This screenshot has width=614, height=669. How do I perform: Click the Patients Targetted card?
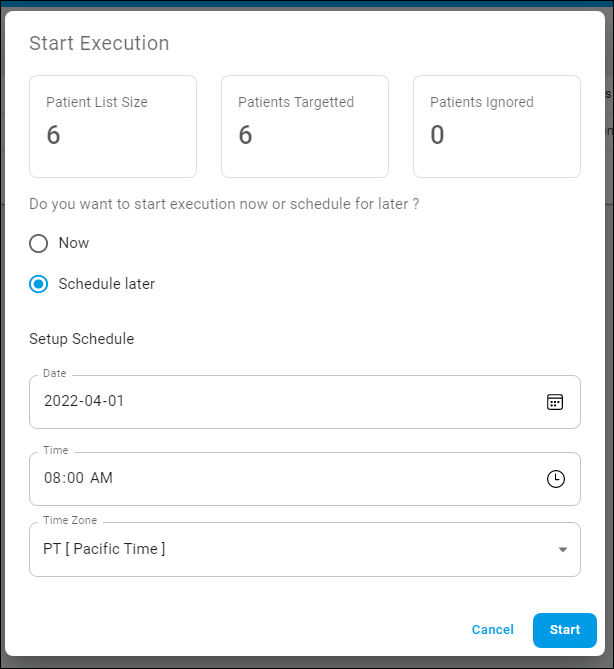coord(305,127)
